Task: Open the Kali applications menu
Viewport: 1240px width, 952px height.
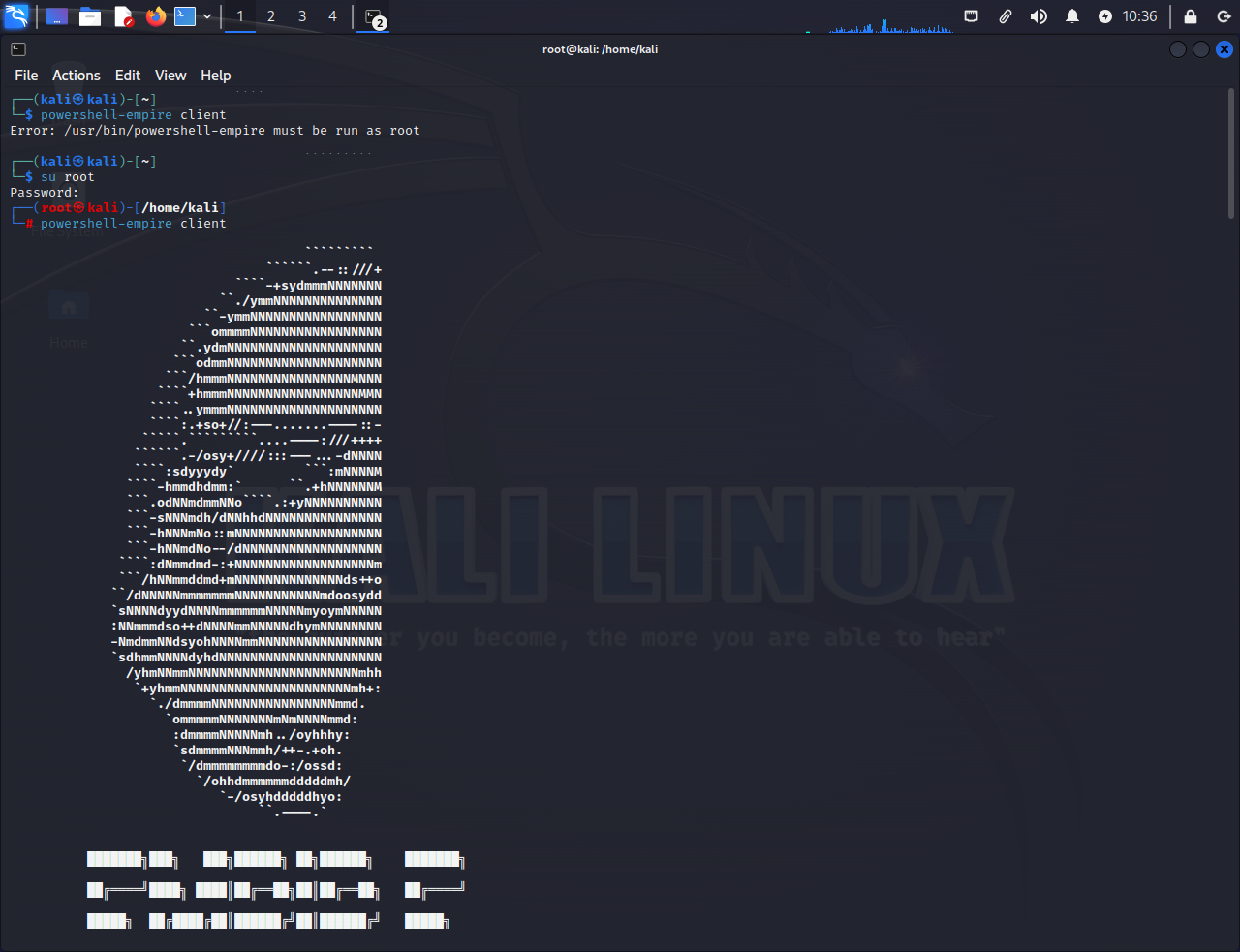Action: click(16, 16)
